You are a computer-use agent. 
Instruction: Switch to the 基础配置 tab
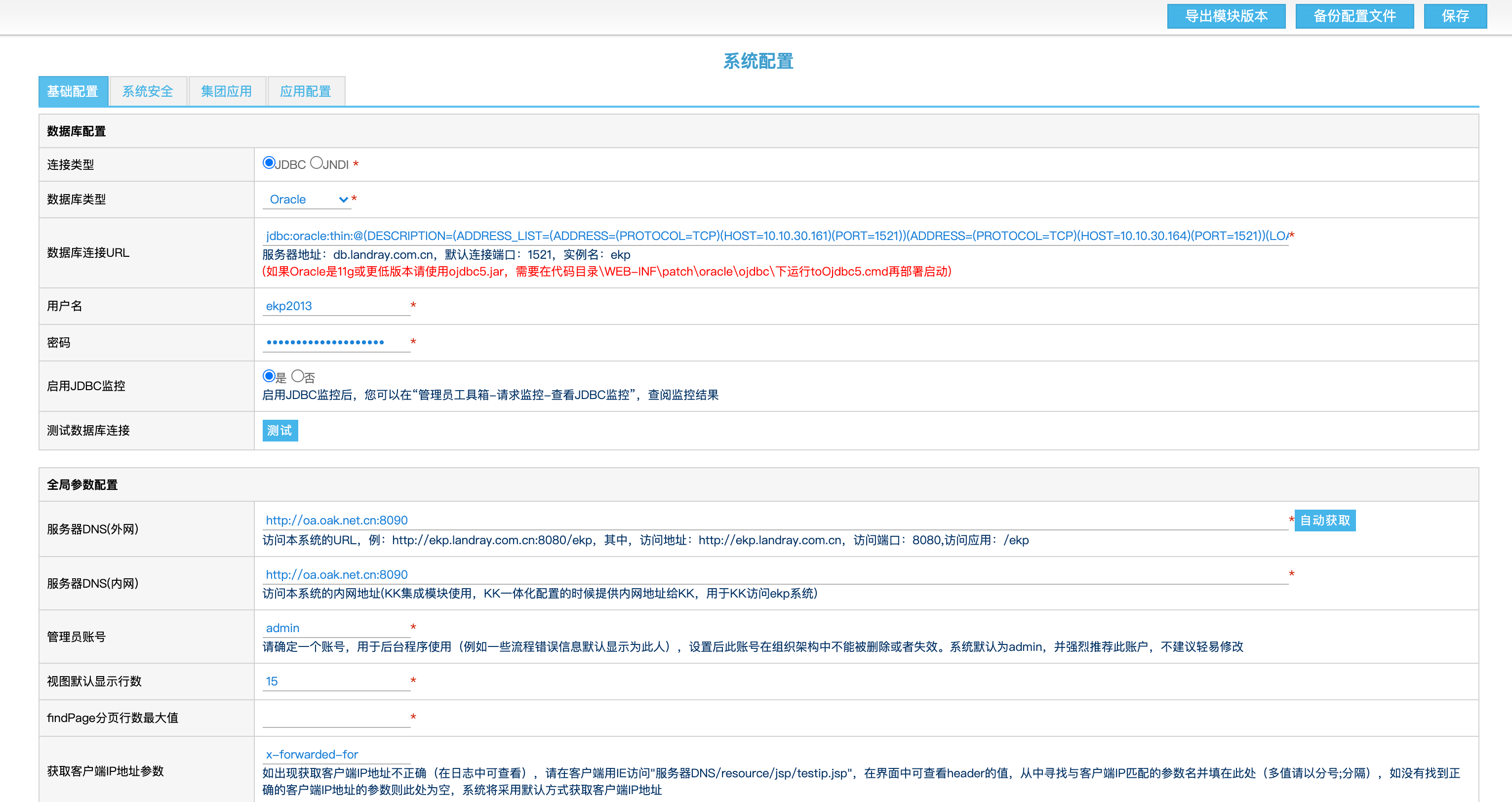pos(73,91)
